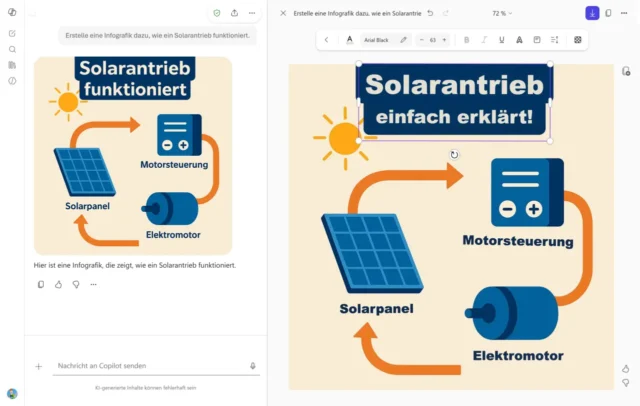Click the pencil icon beside font name
This screenshot has height=406, width=640.
pos(403,40)
